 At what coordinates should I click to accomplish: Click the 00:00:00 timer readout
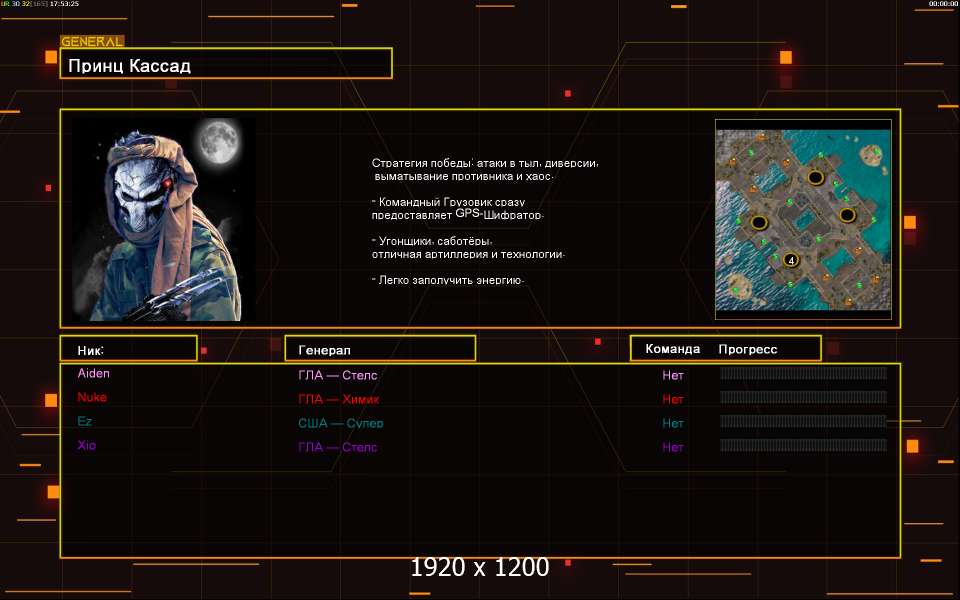[943, 4]
